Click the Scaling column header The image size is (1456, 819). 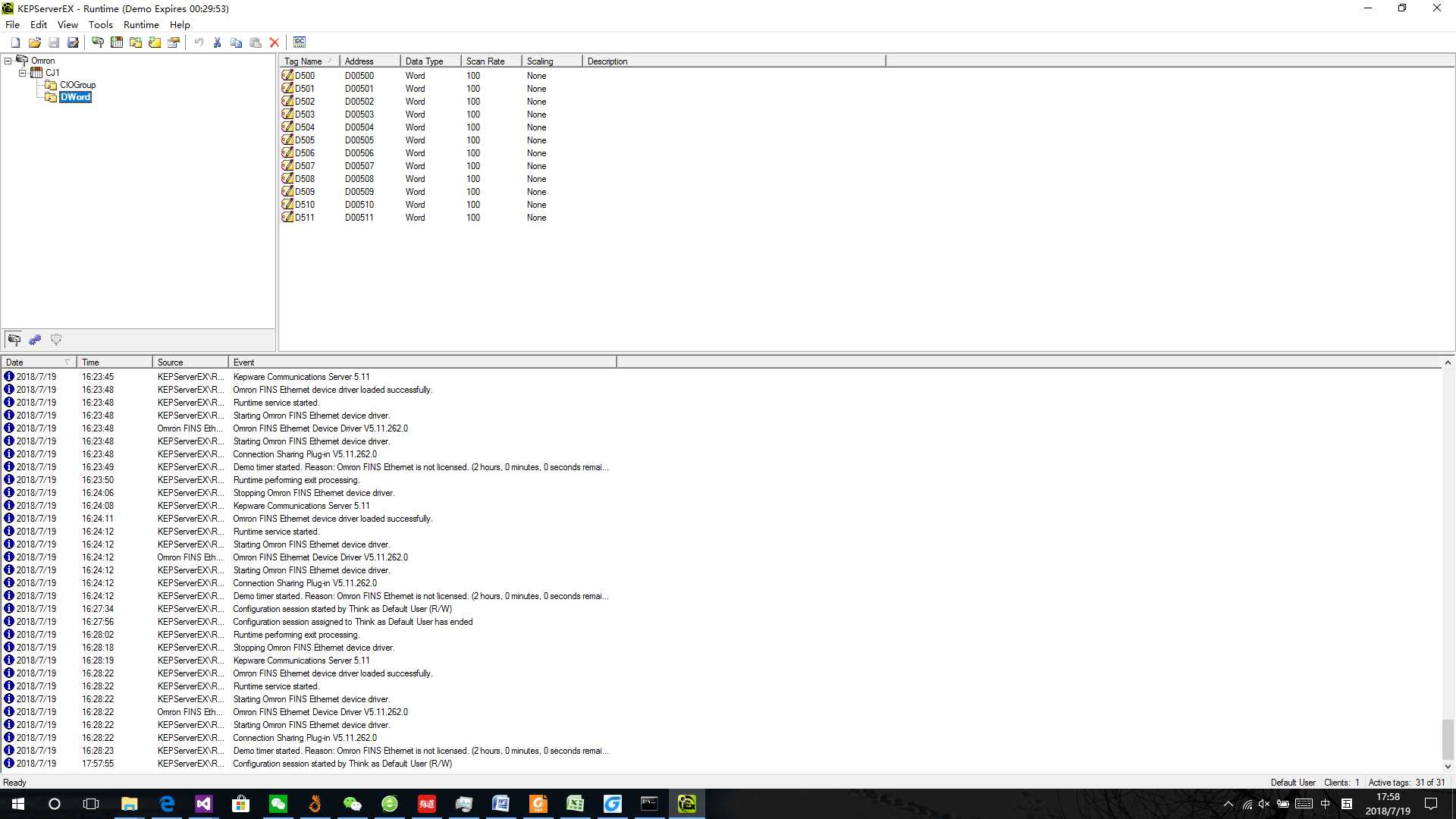click(x=552, y=61)
